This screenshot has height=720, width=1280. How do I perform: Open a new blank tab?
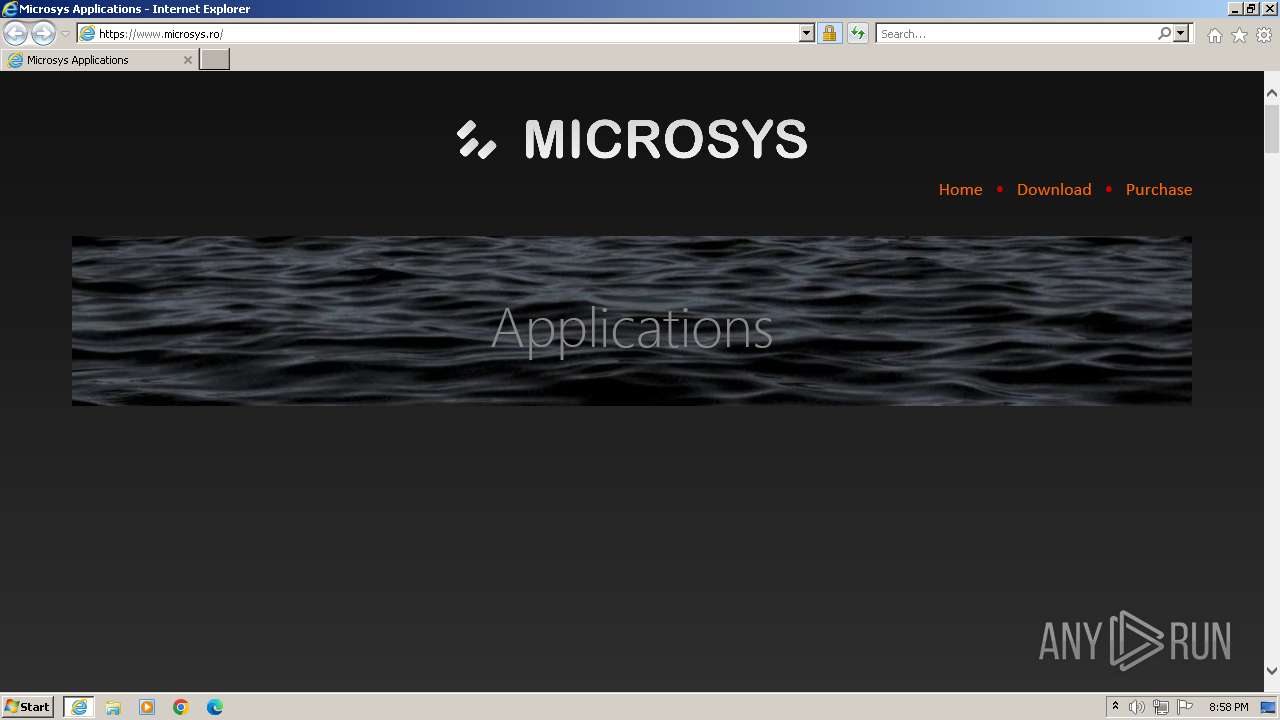[x=215, y=60]
